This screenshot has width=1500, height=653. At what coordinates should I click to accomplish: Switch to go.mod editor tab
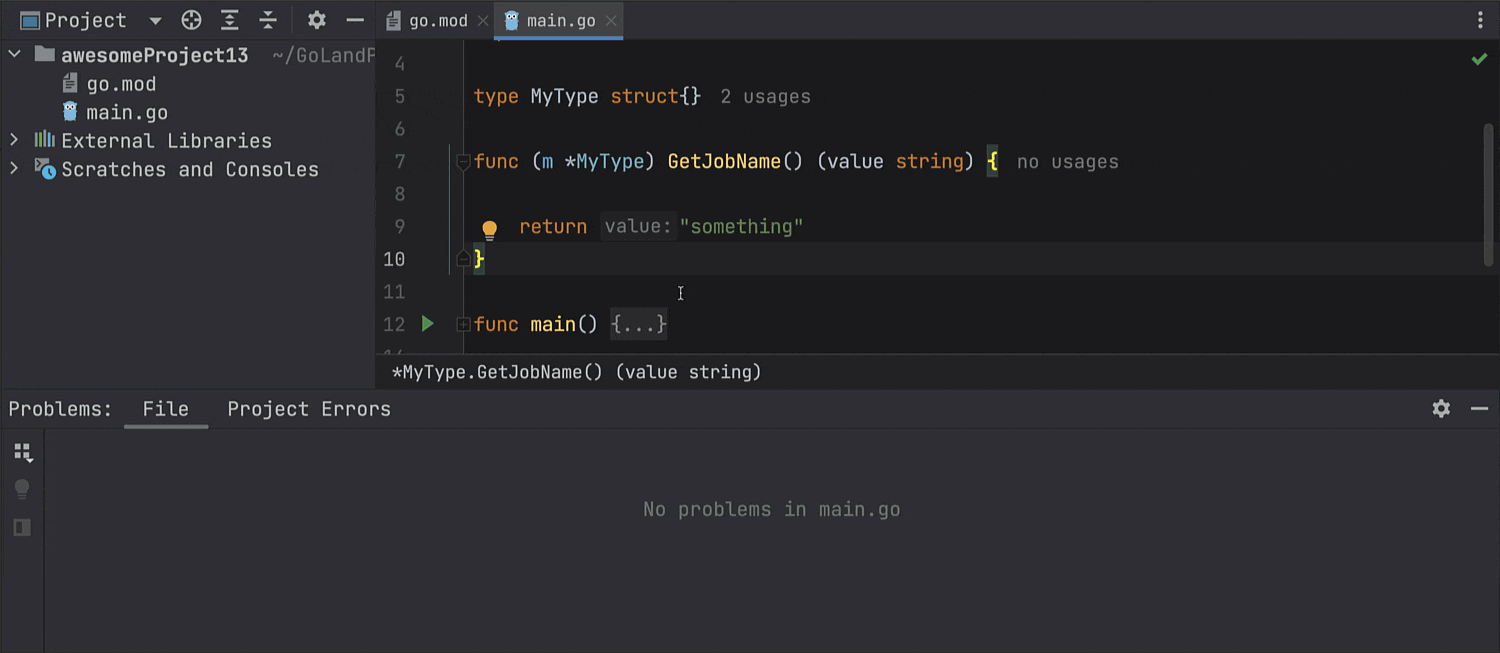click(437, 20)
